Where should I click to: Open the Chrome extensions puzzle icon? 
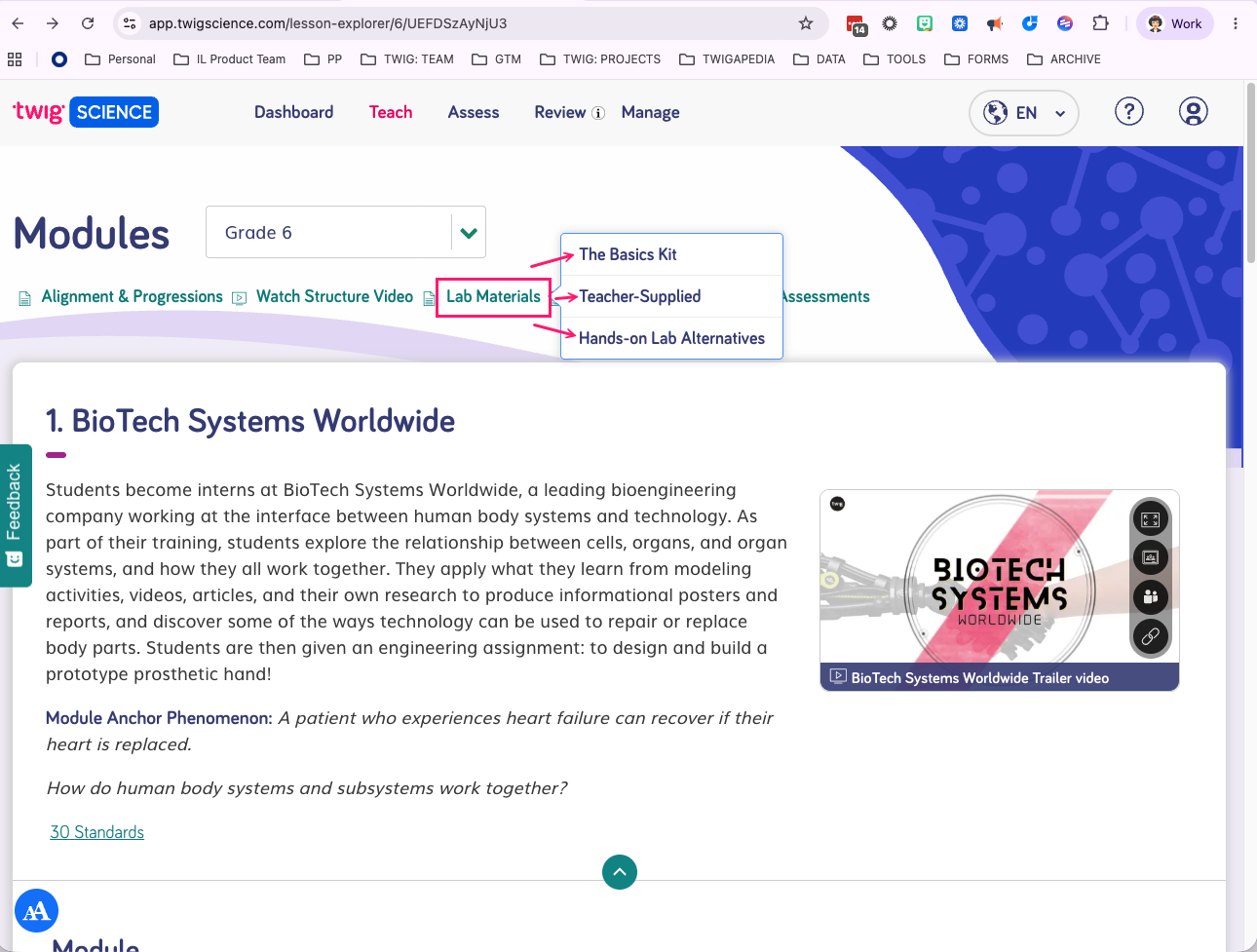click(1100, 23)
